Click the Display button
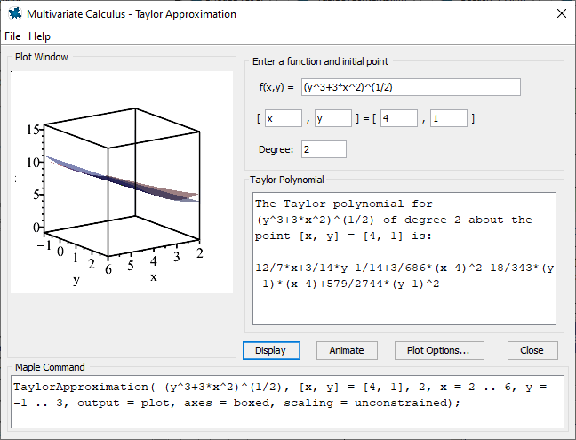This screenshot has height=440, width=576. [x=271, y=350]
